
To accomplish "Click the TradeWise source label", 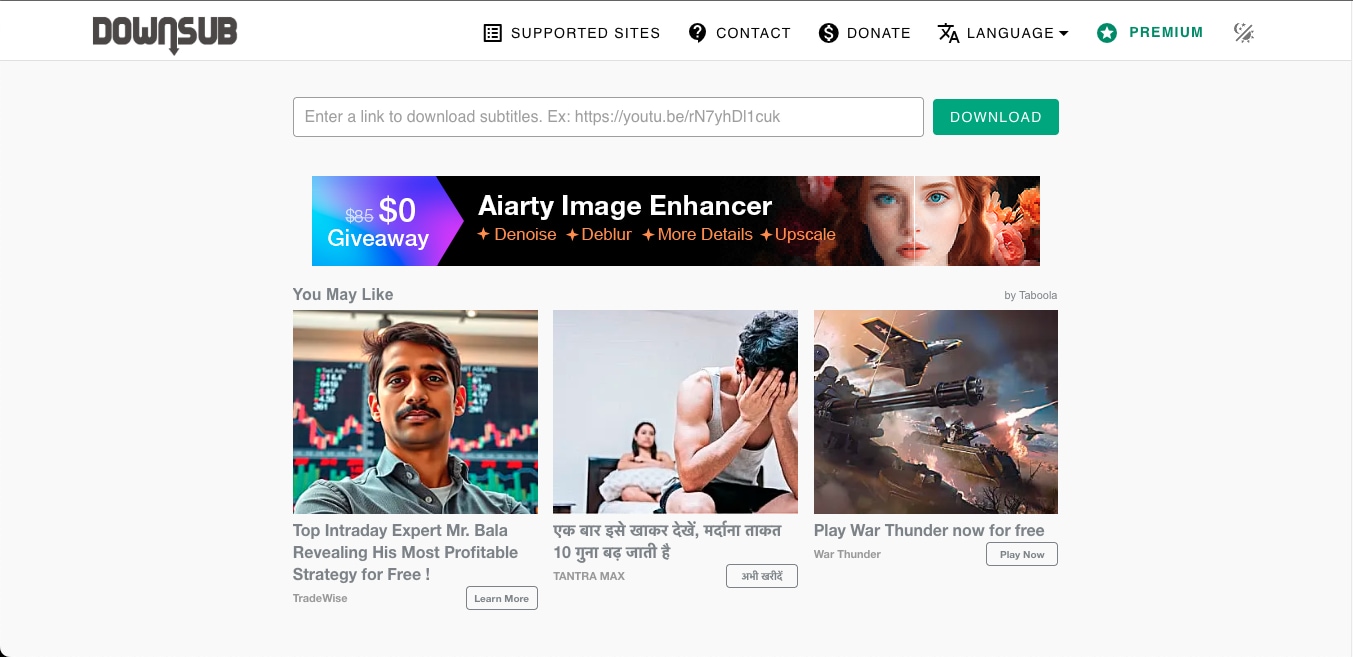I will (x=320, y=598).
